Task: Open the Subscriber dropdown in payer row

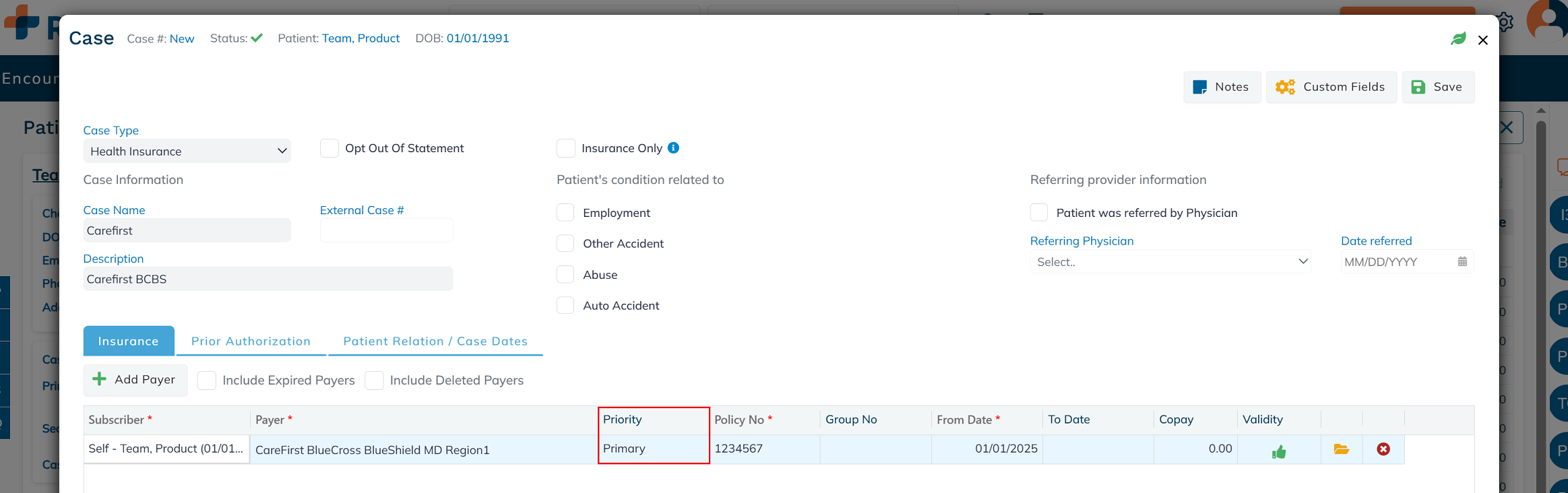Action: [x=166, y=449]
